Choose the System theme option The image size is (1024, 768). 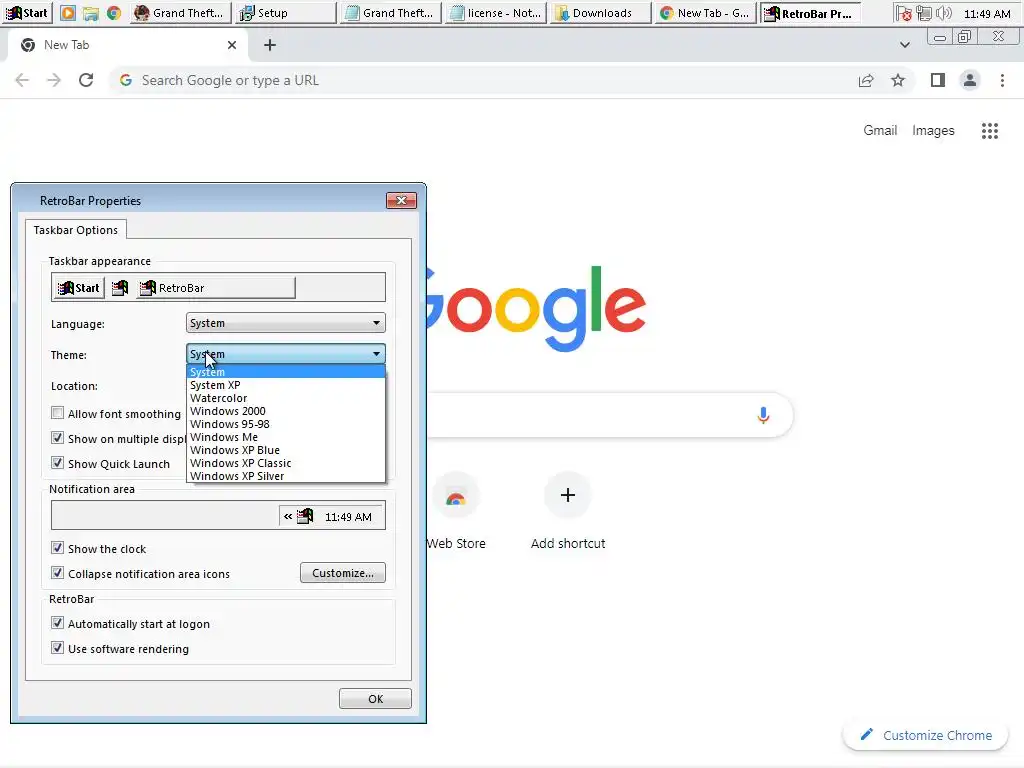(285, 372)
